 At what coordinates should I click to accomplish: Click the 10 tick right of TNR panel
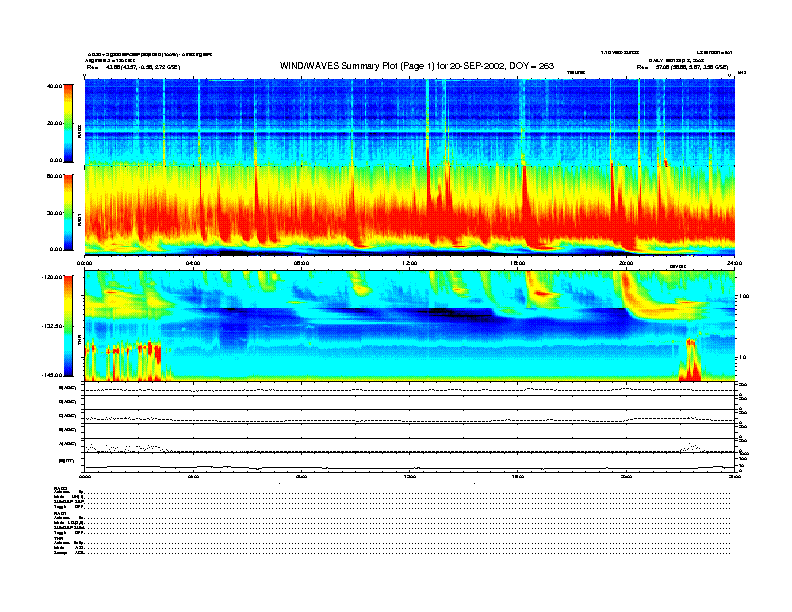pyautogui.click(x=744, y=357)
